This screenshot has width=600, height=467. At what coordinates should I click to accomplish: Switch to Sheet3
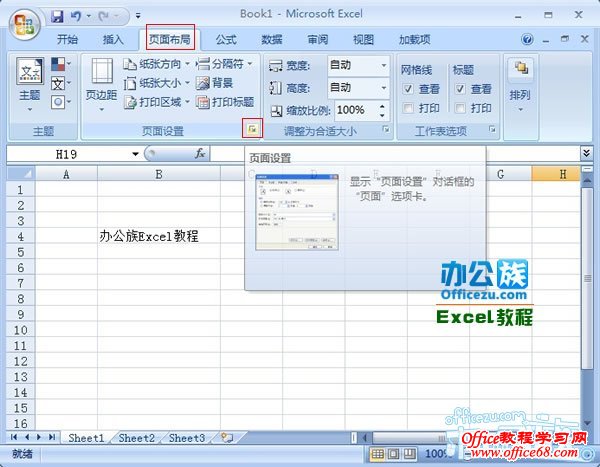[187, 438]
